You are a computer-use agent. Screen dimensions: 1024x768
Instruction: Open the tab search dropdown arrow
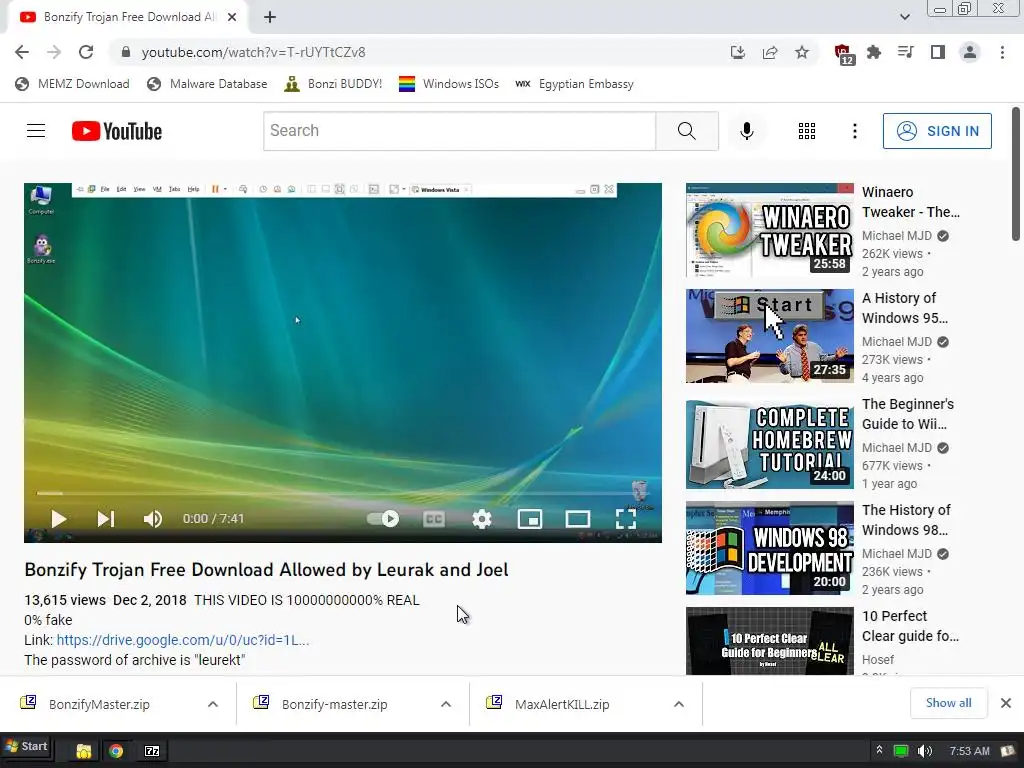[904, 17]
